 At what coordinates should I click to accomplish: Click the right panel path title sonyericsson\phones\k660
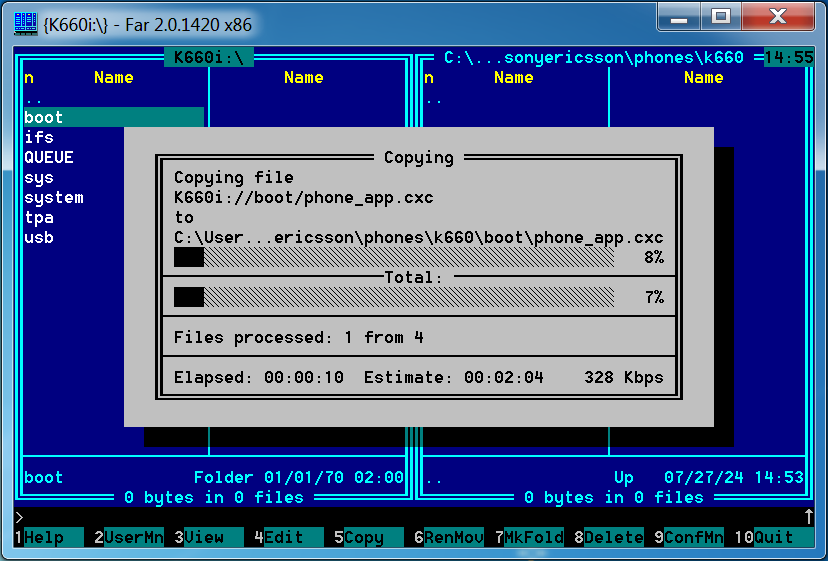pos(594,57)
